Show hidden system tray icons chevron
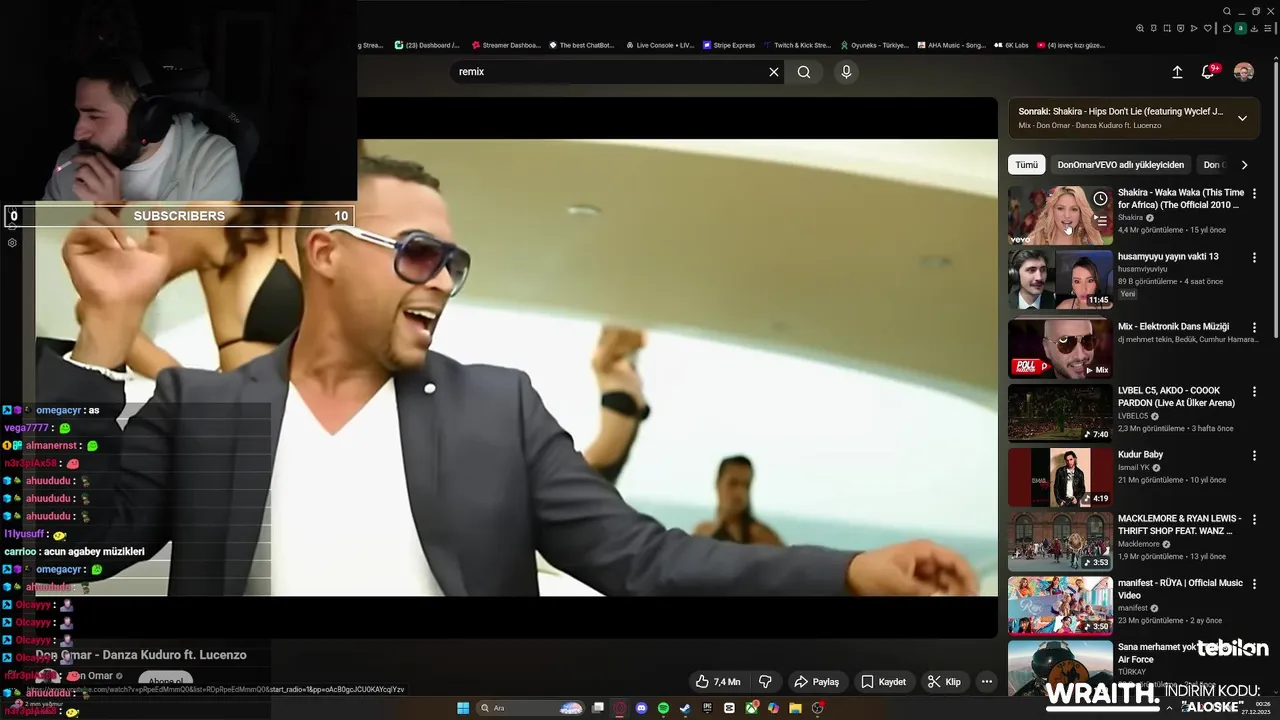Image resolution: width=1280 pixels, height=720 pixels. 1169,708
